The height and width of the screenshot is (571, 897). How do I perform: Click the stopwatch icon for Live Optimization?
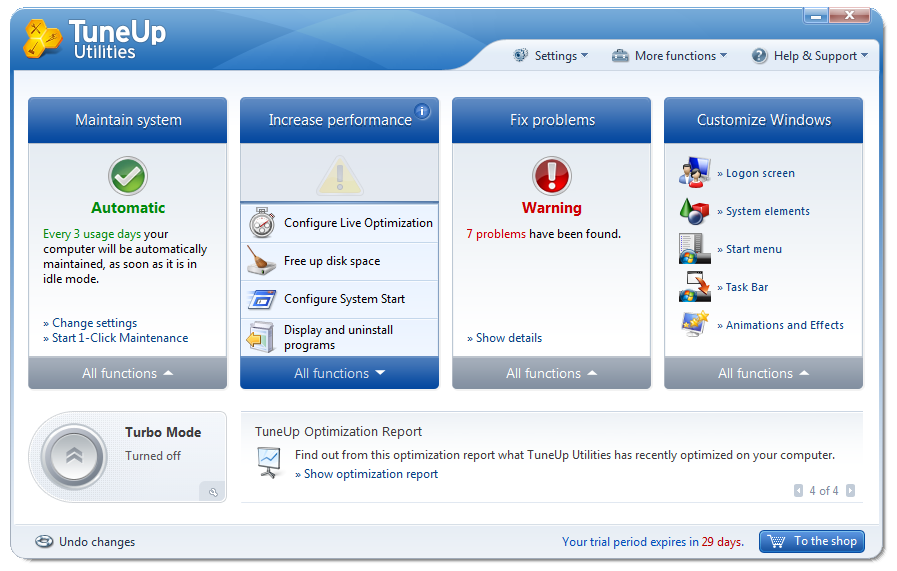point(262,223)
